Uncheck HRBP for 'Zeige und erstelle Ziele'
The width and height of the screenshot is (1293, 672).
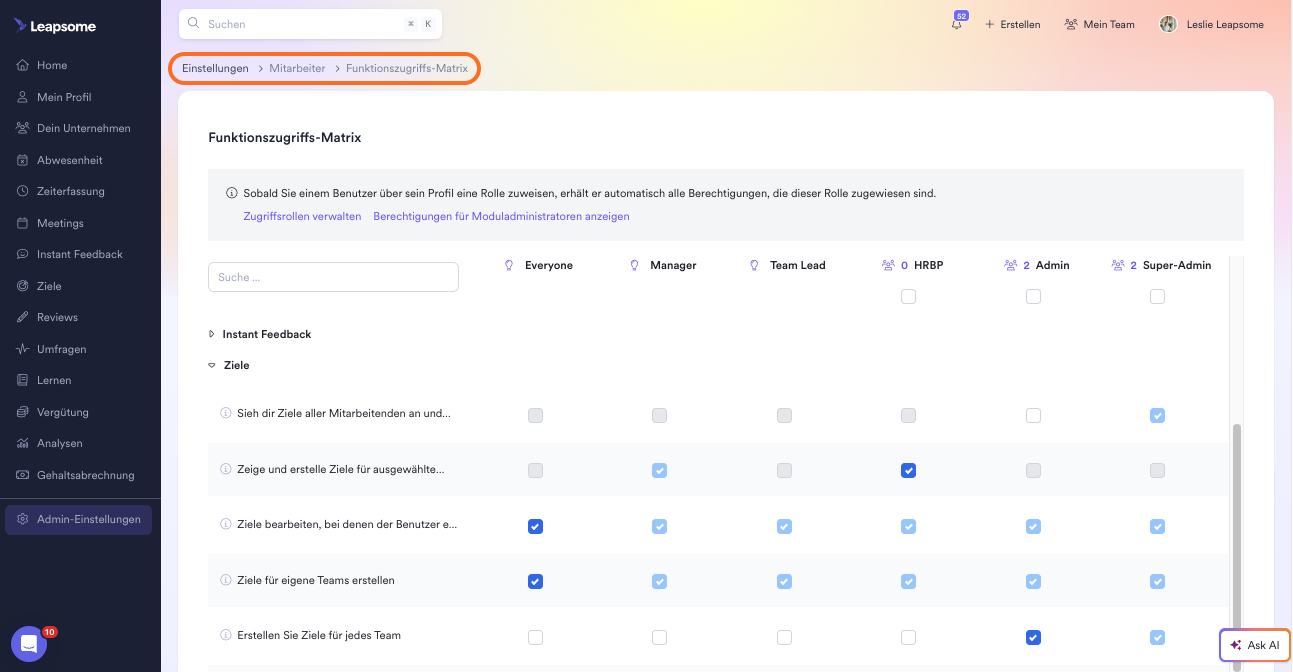click(x=908, y=470)
